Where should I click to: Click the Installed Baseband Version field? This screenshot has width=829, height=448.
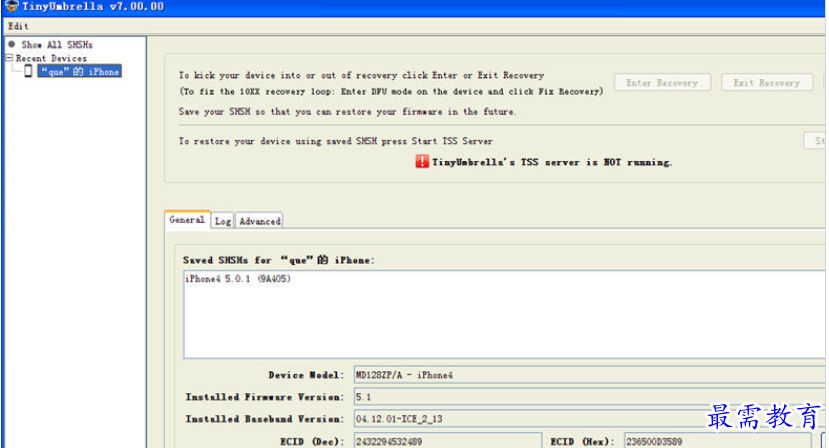pos(589,419)
